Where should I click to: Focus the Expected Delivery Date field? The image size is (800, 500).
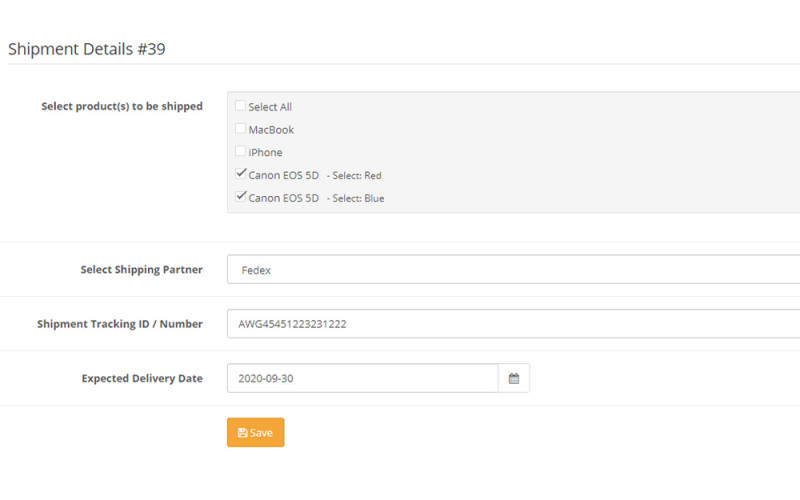pos(362,379)
